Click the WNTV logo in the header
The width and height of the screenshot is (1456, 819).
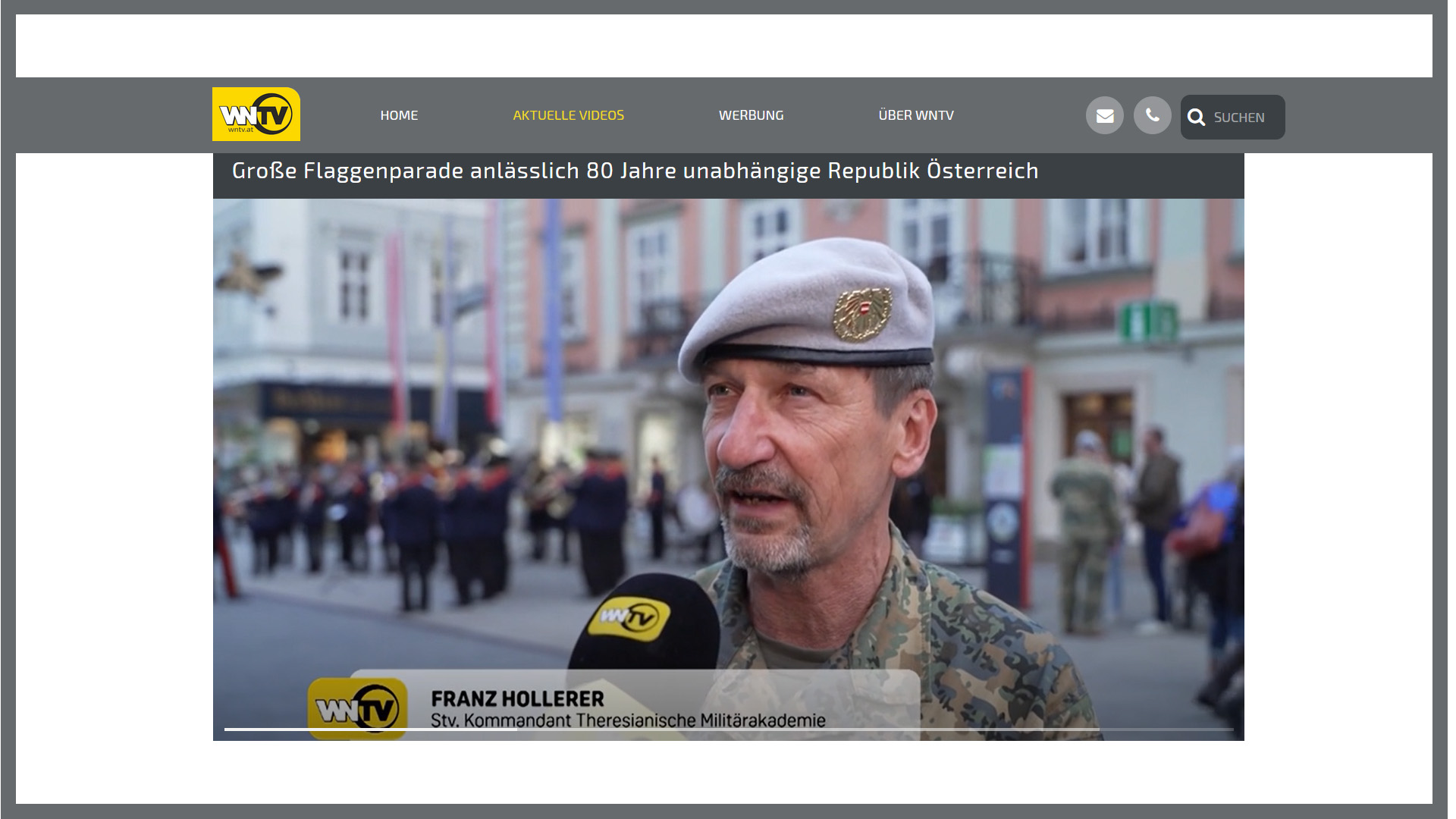pyautogui.click(x=256, y=115)
